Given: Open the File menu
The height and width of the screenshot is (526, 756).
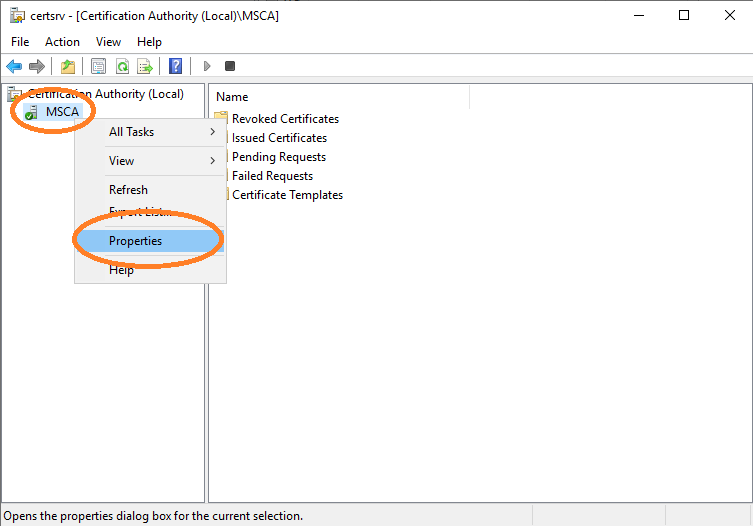Looking at the screenshot, I should pos(20,42).
